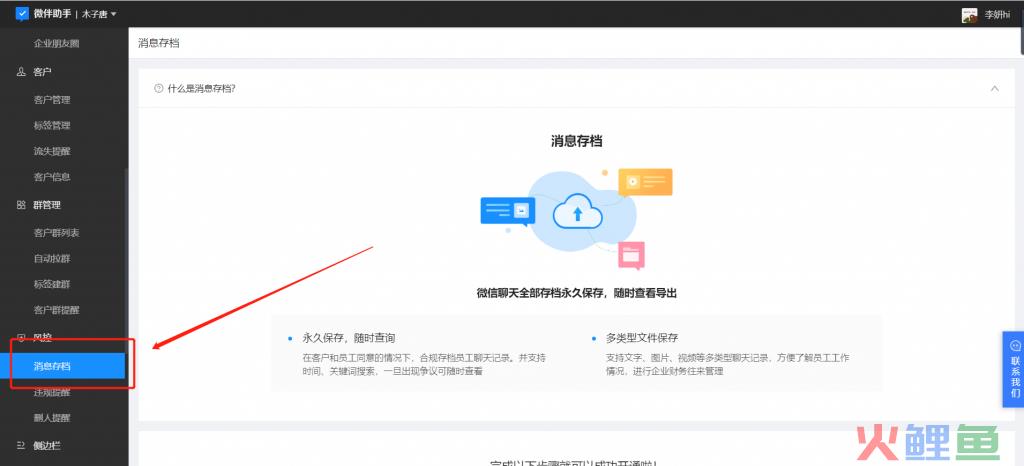Click the 风控 section shield icon

(x=21, y=338)
